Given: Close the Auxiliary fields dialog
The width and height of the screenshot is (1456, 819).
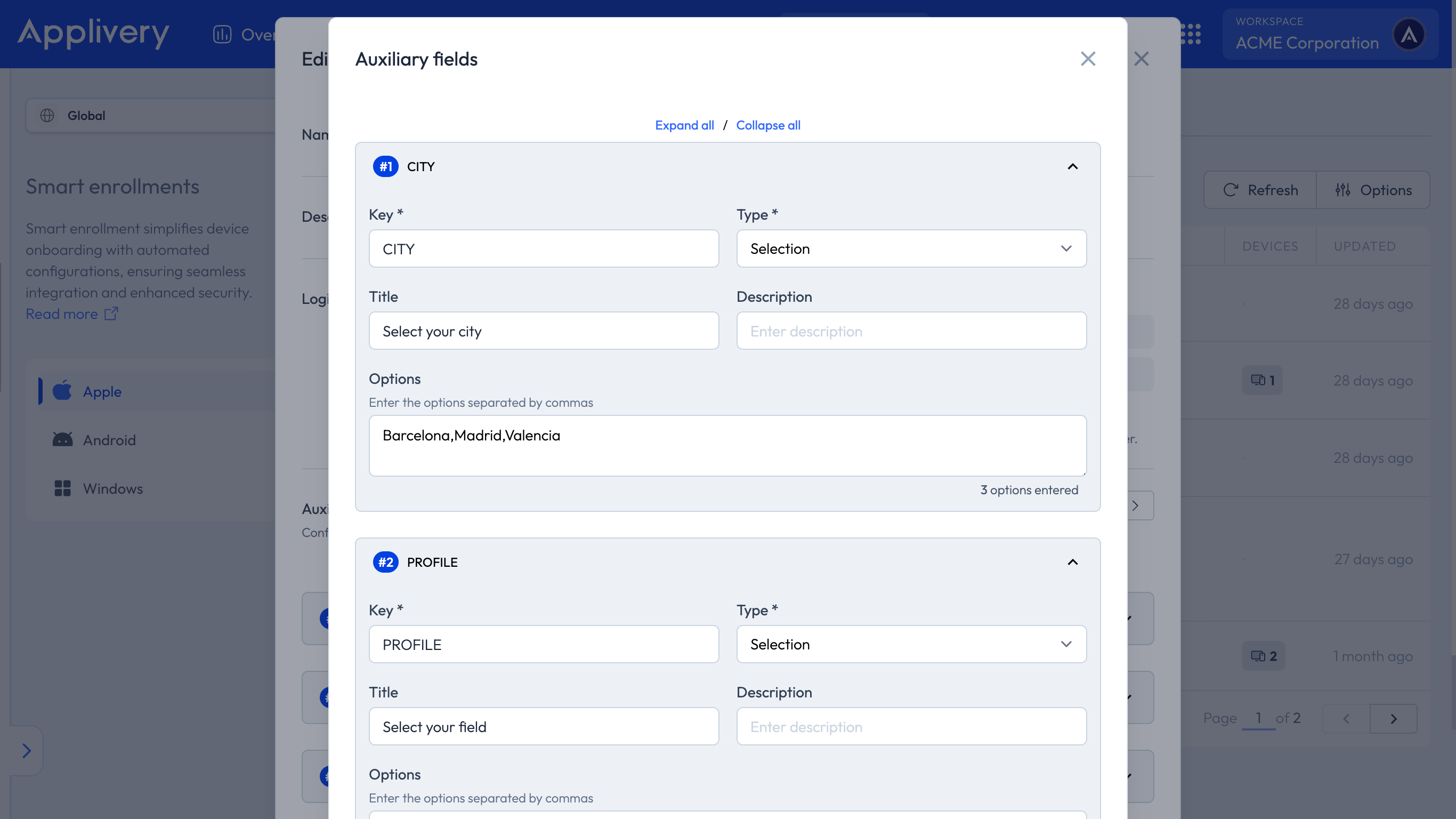Looking at the screenshot, I should pos(1088,59).
